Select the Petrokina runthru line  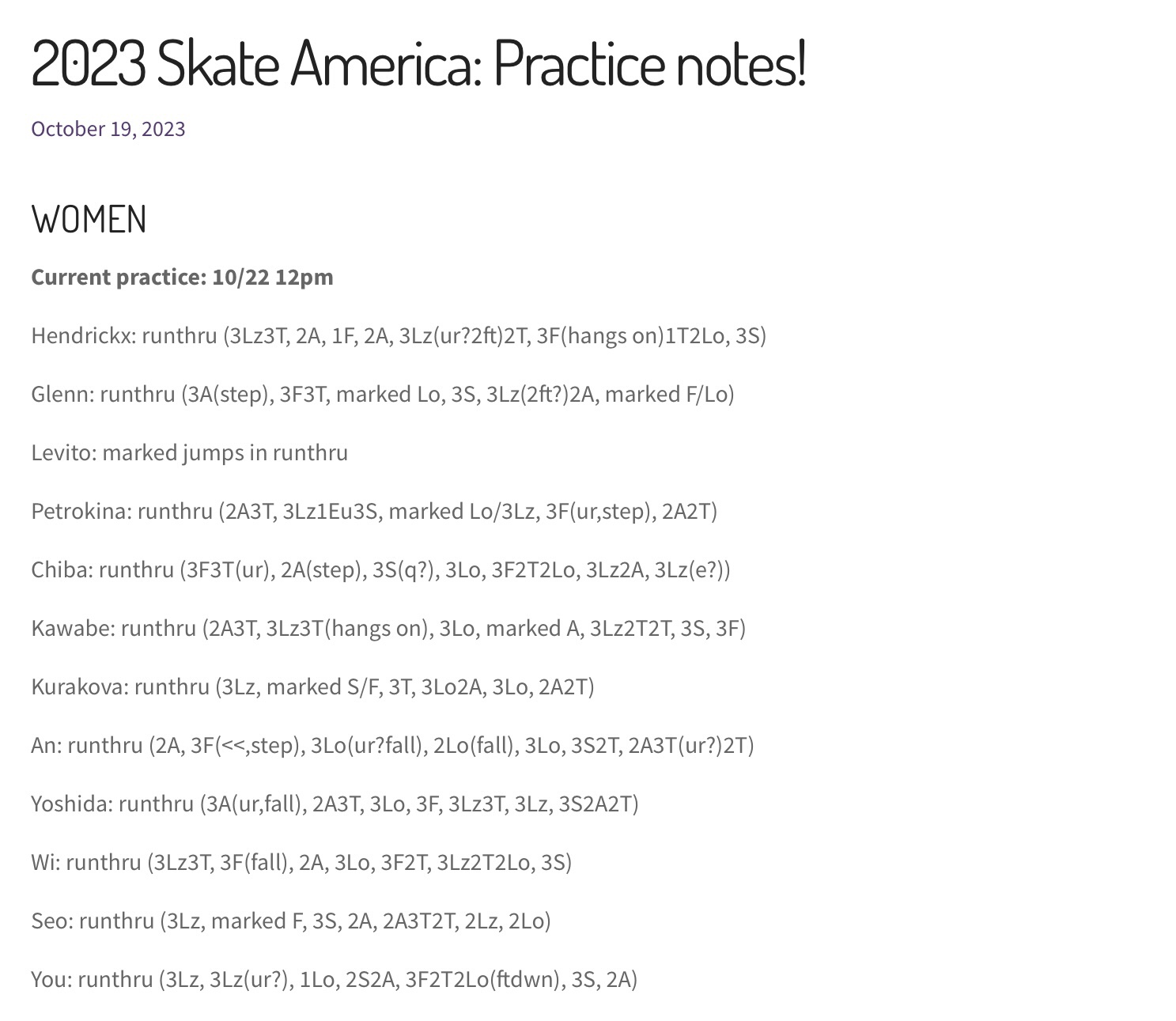coord(375,512)
